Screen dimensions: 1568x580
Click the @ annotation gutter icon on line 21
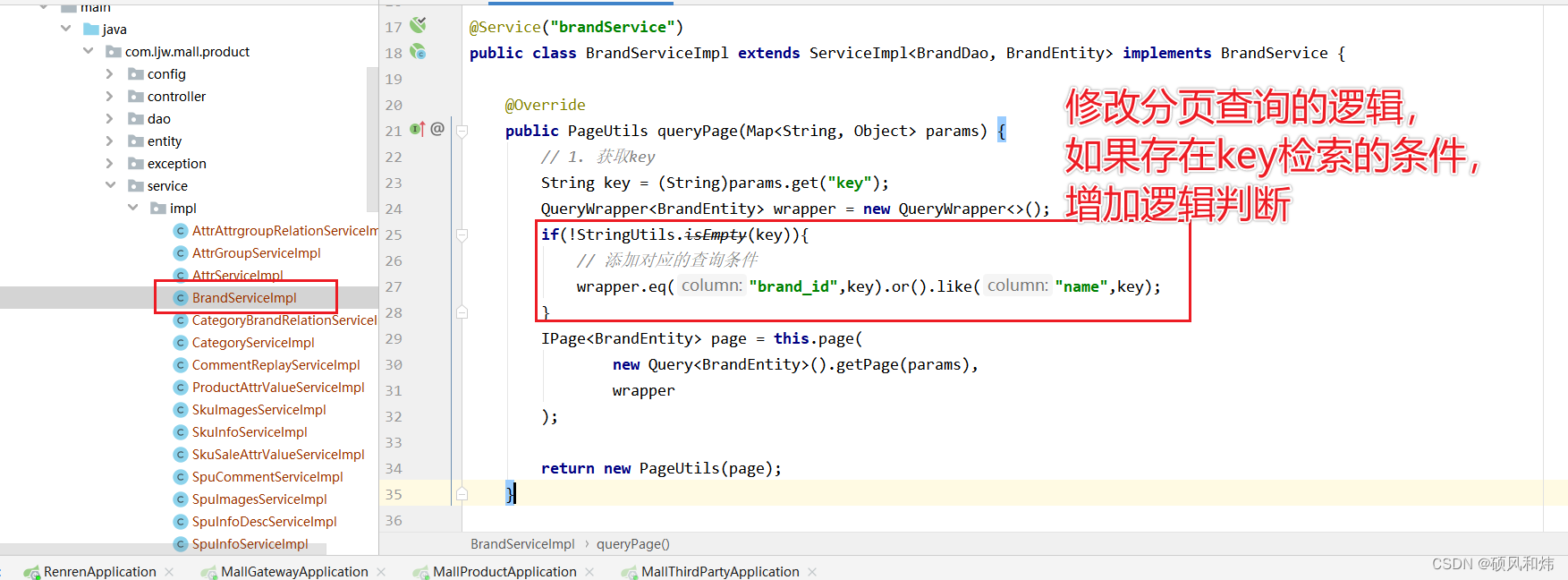(437, 129)
